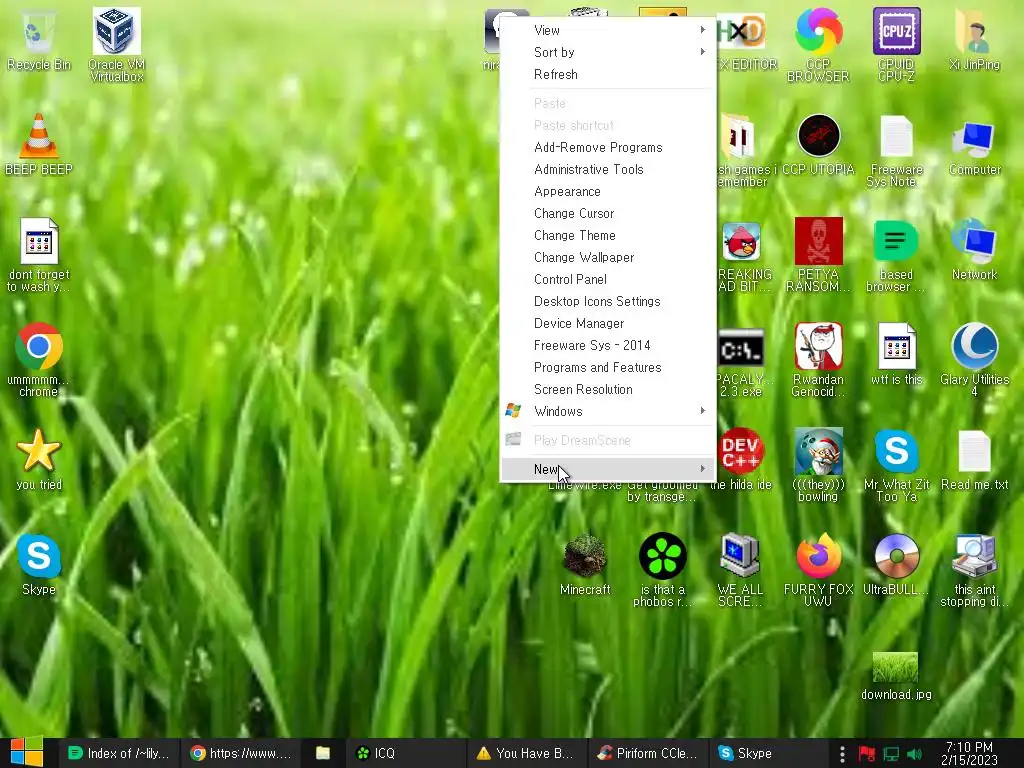Expand the New submenu
This screenshot has width=1024, height=768.
click(x=609, y=469)
